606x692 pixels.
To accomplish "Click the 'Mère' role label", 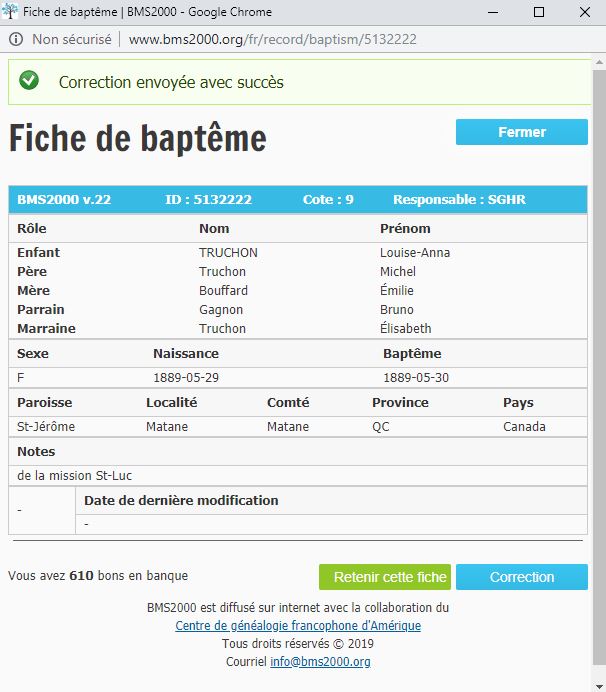I will 33,290.
